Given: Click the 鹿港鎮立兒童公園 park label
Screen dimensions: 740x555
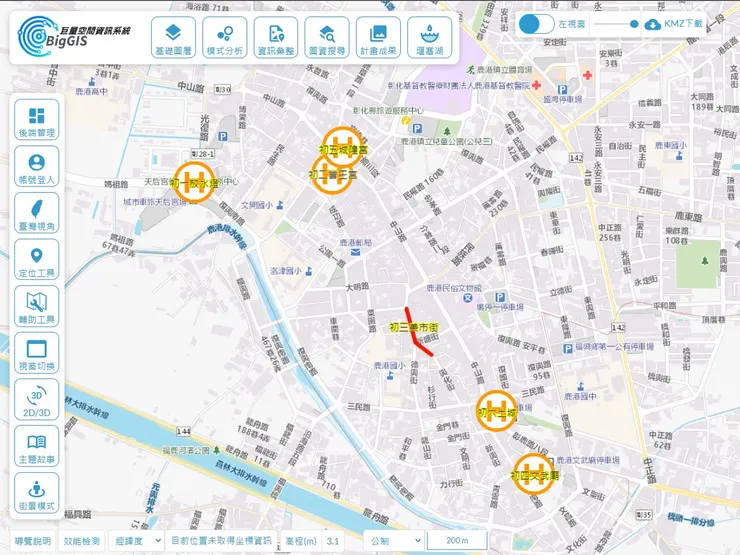Looking at the screenshot, I should 447,141.
